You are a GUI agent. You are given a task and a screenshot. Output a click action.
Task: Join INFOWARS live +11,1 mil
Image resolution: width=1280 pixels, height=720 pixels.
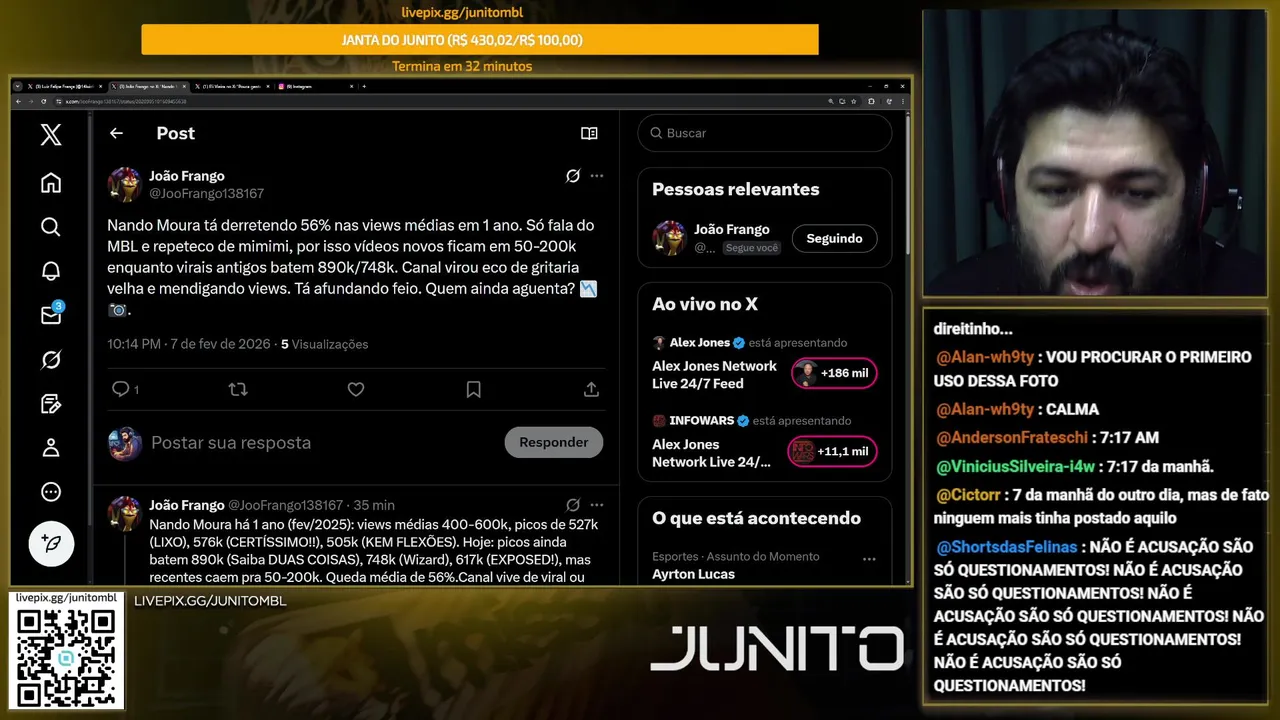(832, 451)
